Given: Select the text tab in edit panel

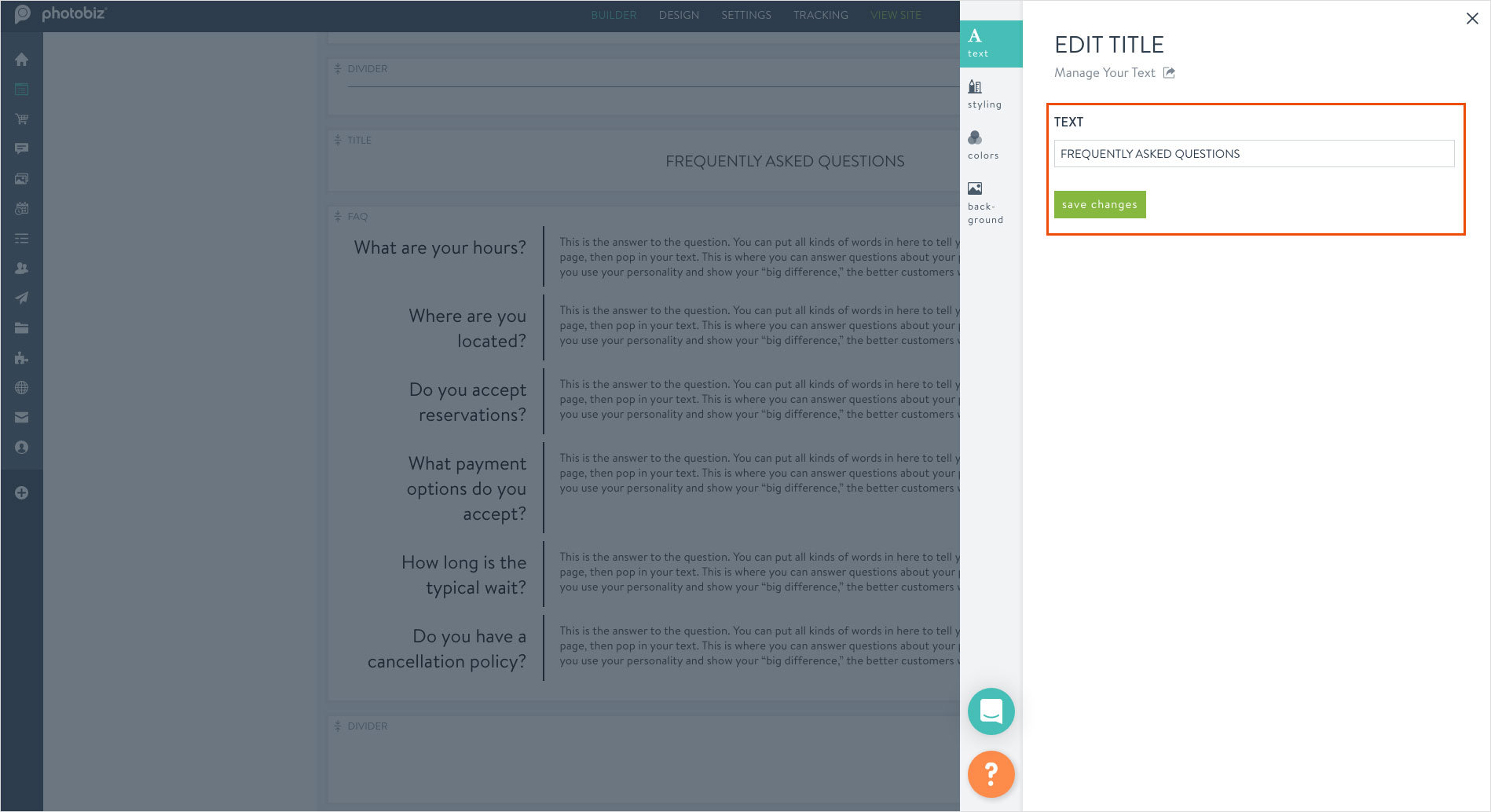Looking at the screenshot, I should (990, 43).
